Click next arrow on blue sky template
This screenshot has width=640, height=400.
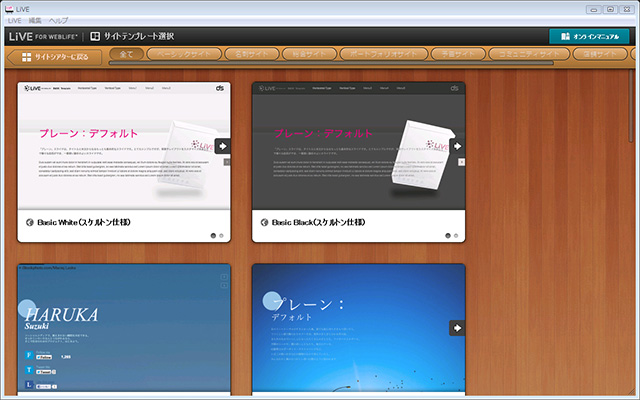click(457, 327)
